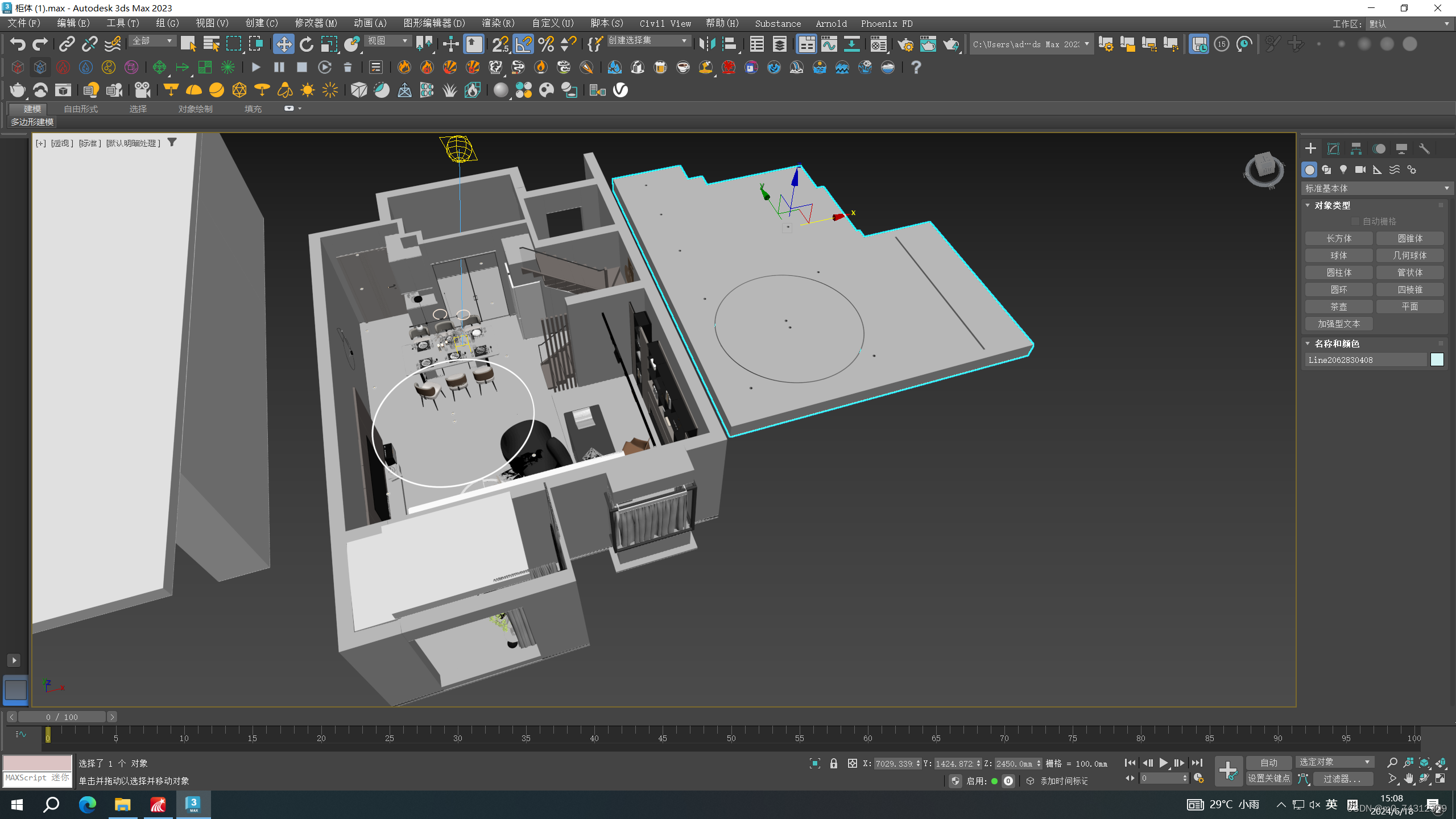Click the Teapot render icon
The width and height of the screenshot is (1456, 819).
click(x=950, y=44)
